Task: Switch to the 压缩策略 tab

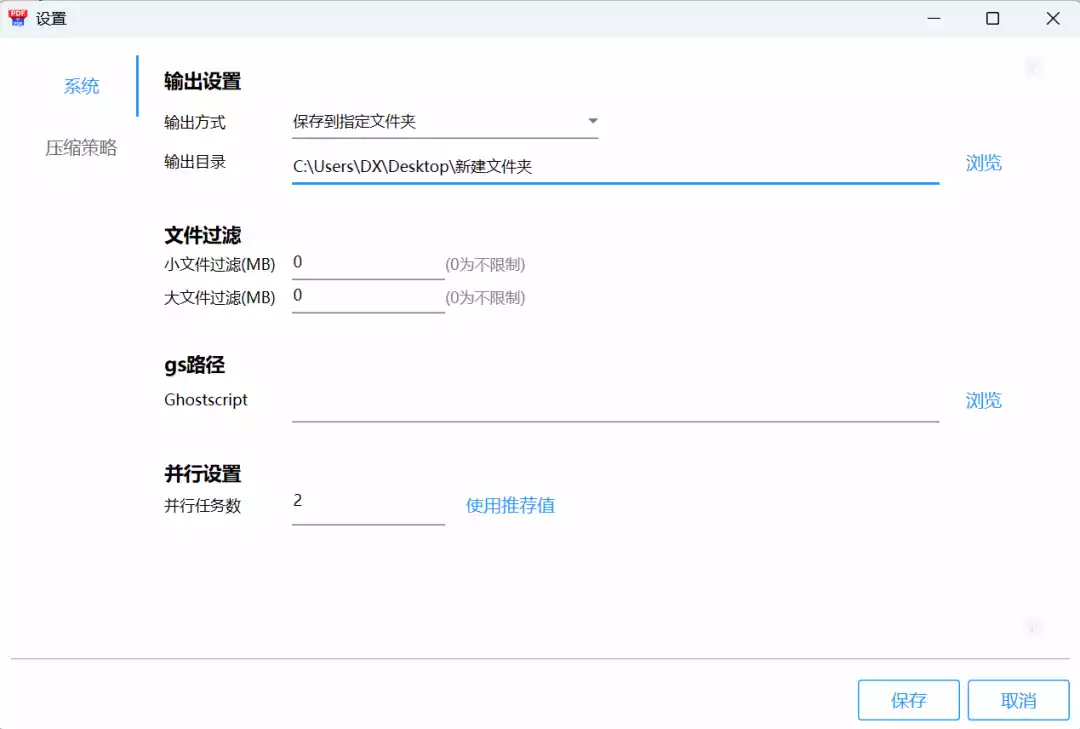Action: click(80, 147)
